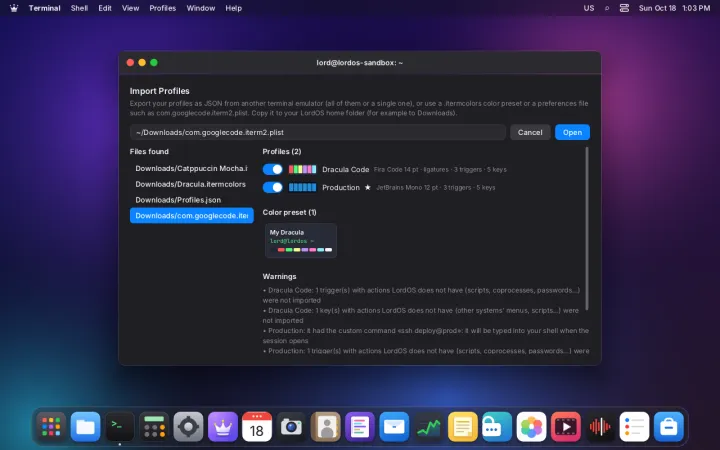Launch the Calculator from the dock

(154, 427)
